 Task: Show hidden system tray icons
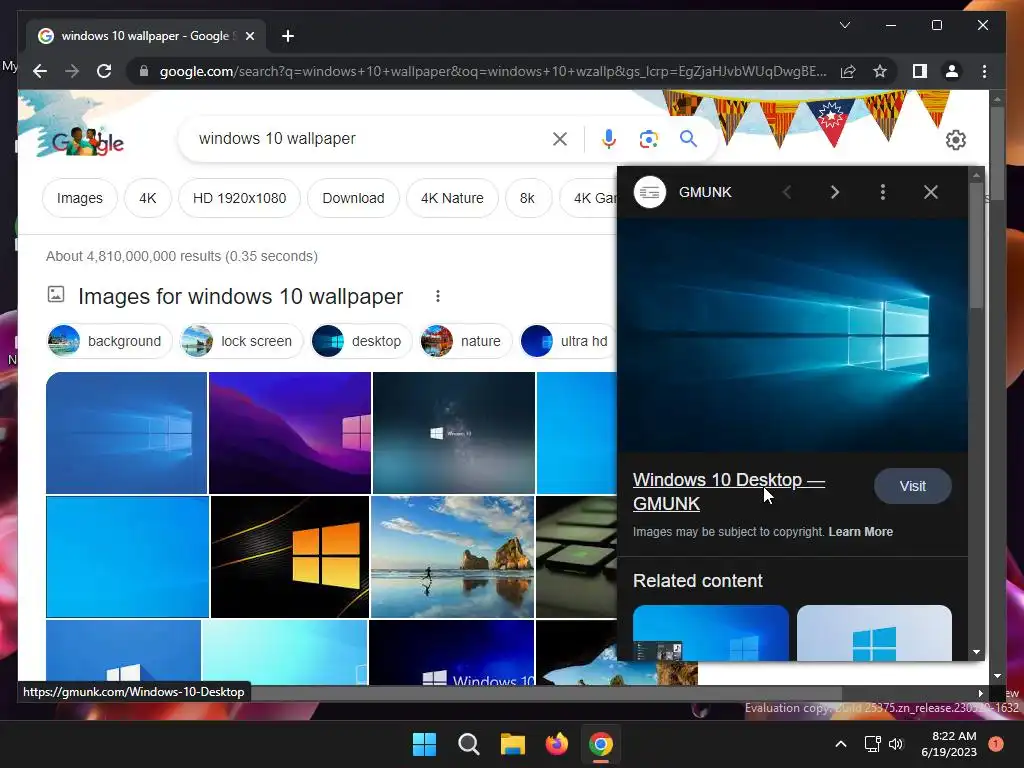841,744
